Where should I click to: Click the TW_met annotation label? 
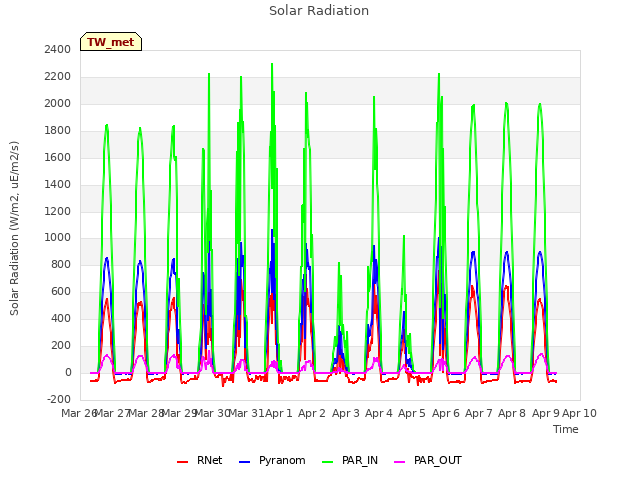(111, 42)
